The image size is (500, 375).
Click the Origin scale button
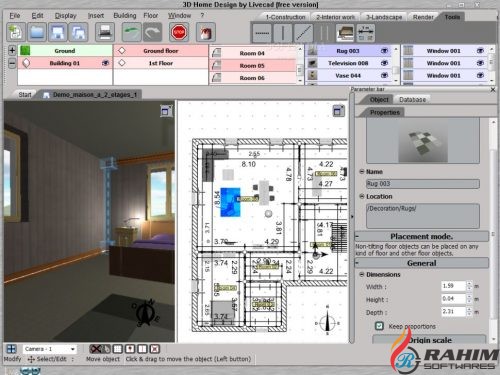(x=430, y=339)
